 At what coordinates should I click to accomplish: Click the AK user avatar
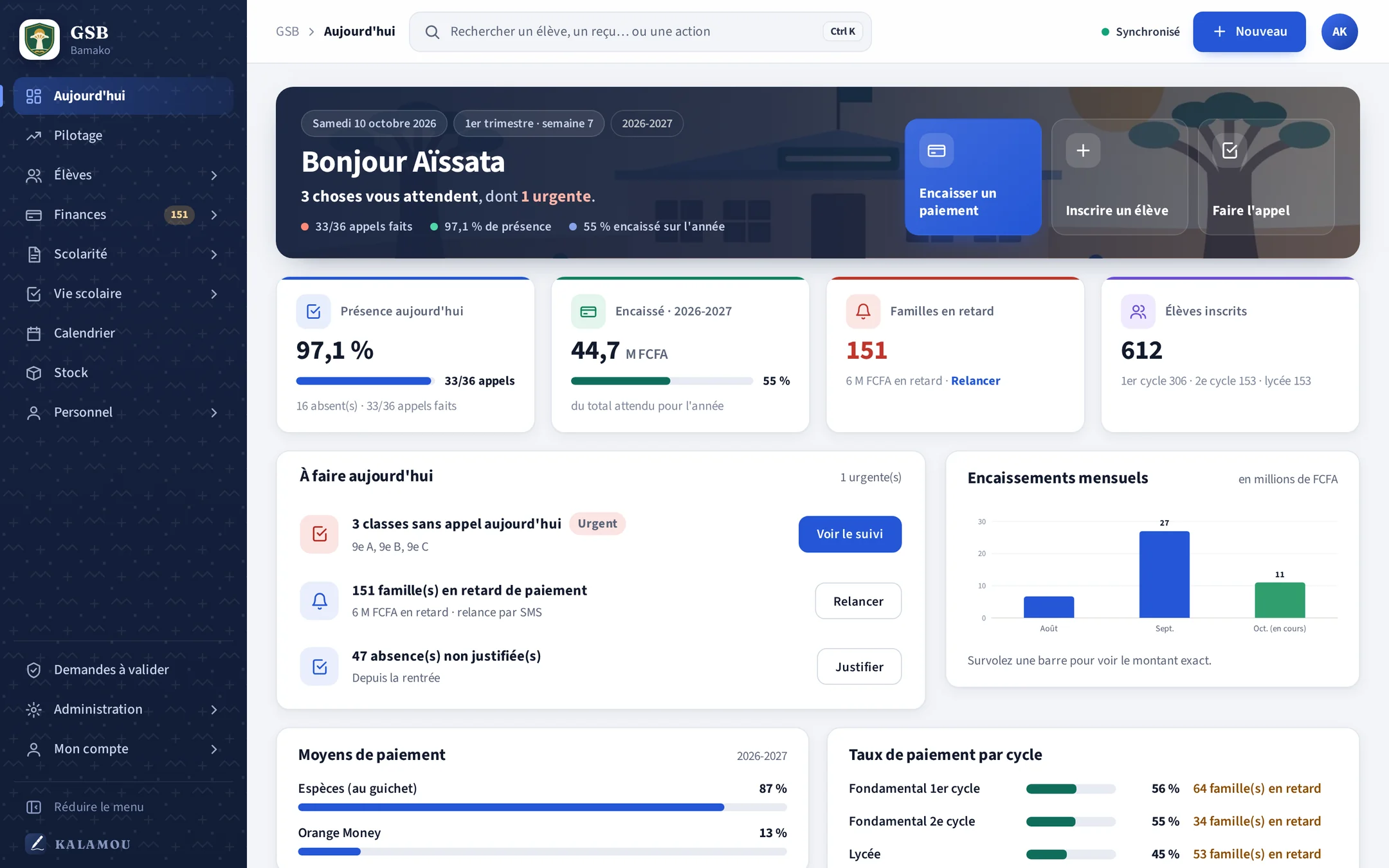(1339, 32)
